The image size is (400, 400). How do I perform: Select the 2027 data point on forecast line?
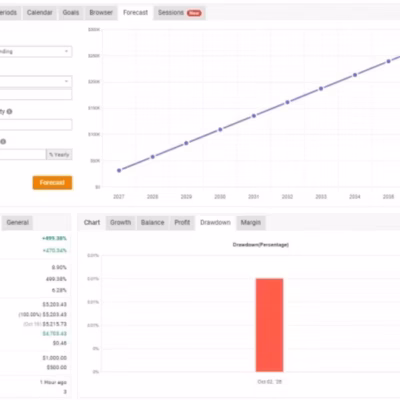click(119, 170)
